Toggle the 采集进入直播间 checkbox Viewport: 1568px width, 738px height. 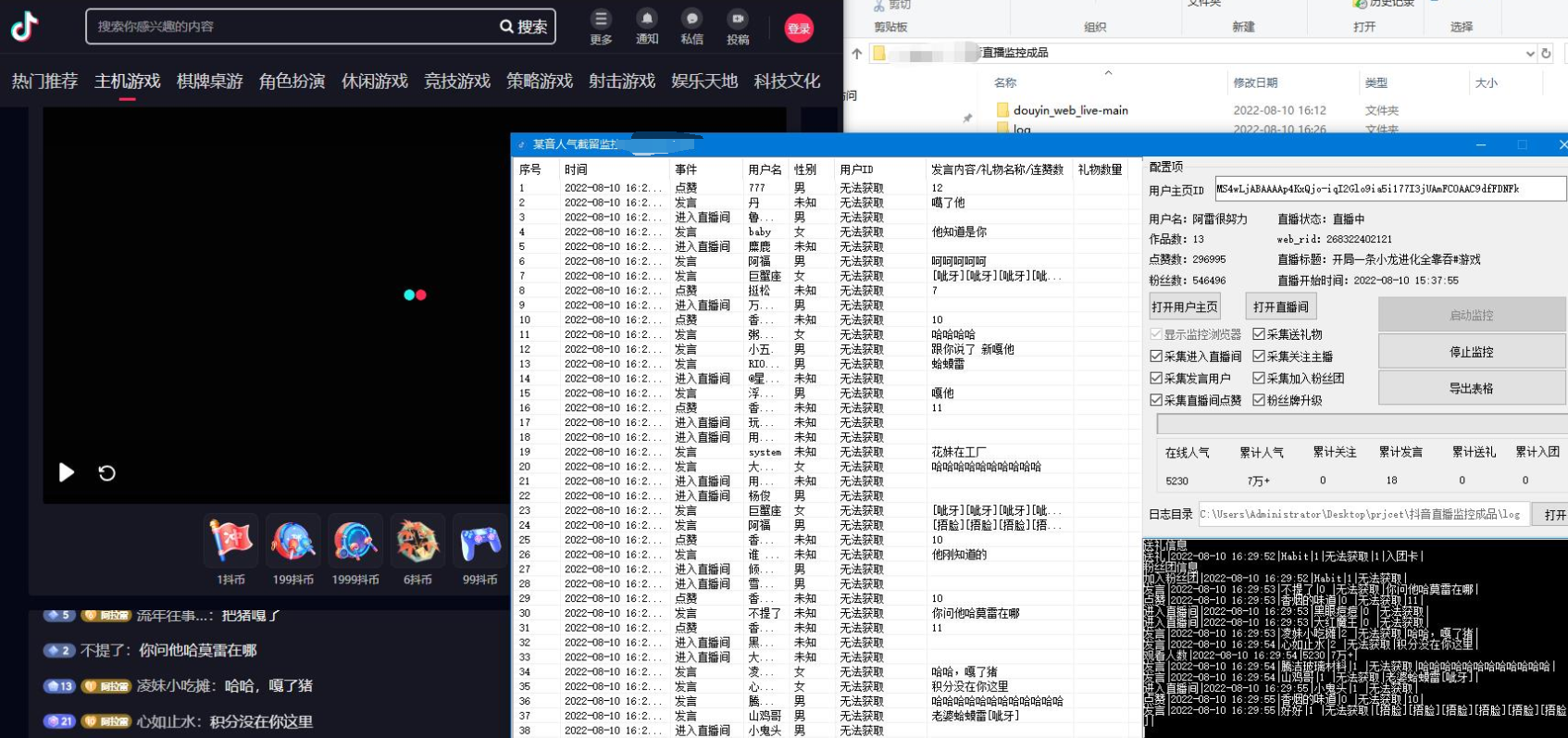(x=1156, y=356)
